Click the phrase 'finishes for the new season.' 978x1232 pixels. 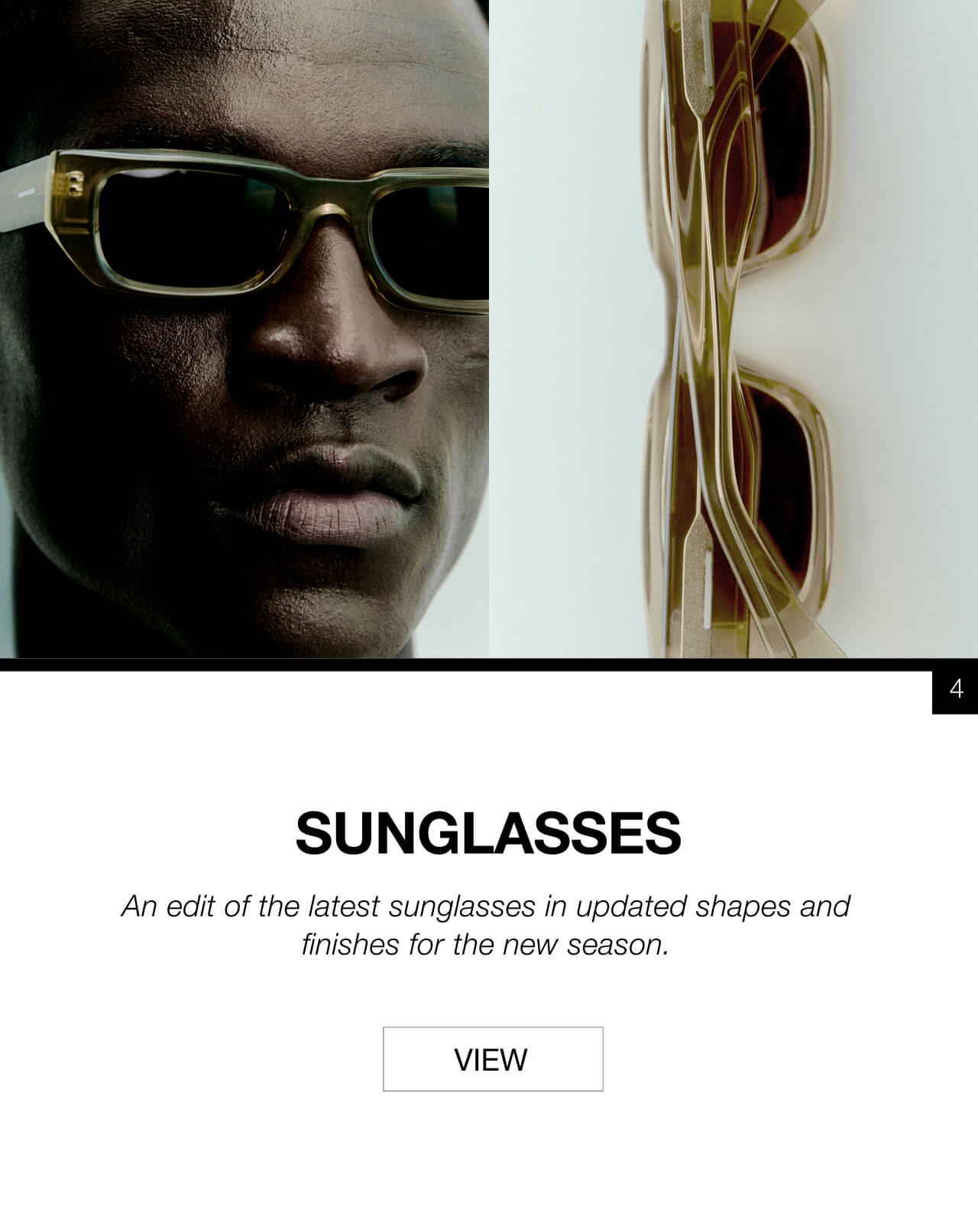(x=485, y=945)
